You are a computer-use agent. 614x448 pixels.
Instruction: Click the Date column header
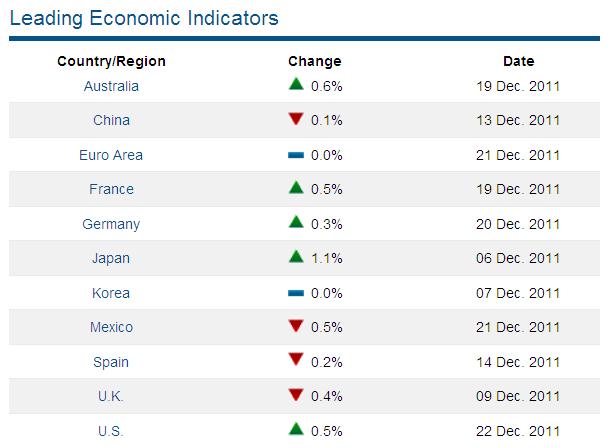(518, 61)
